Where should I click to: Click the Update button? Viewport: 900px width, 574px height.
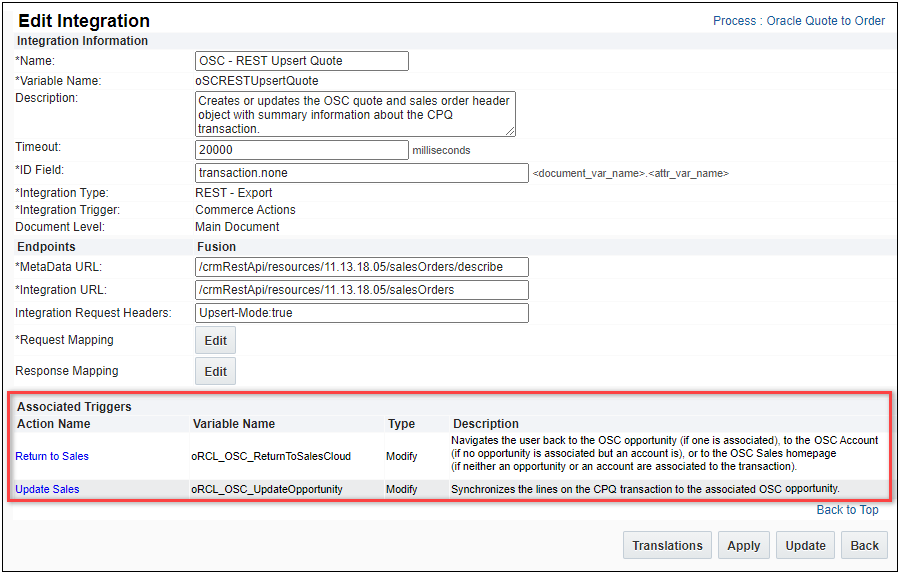tap(805, 545)
